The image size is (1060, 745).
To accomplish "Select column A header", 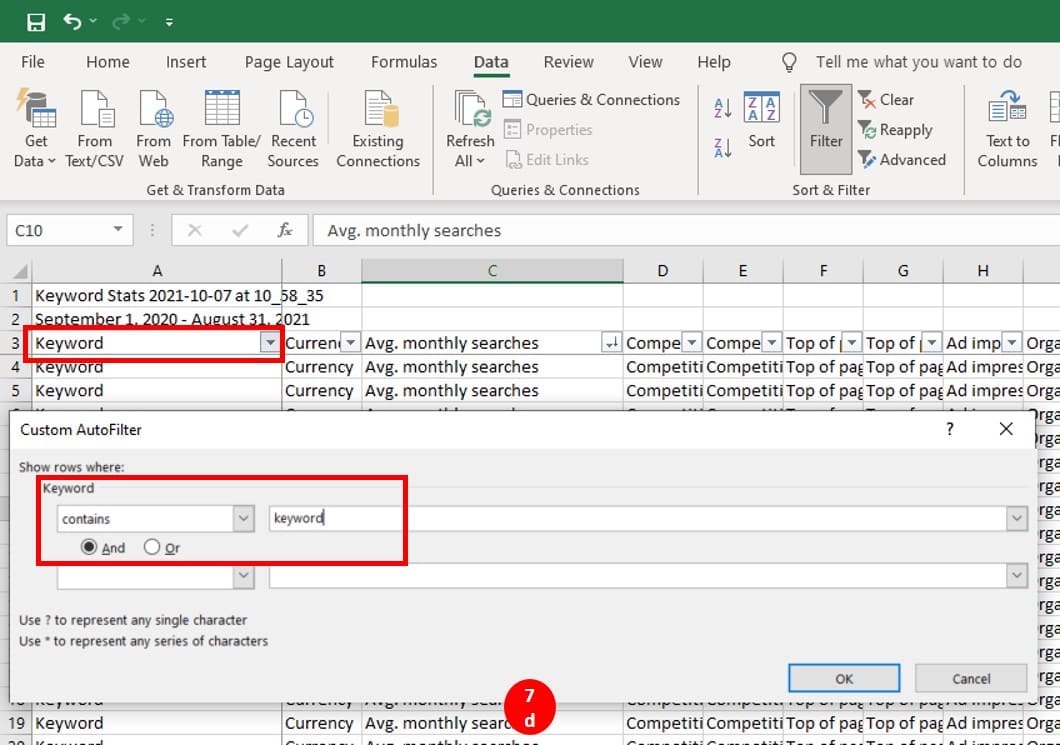I will click(157, 271).
